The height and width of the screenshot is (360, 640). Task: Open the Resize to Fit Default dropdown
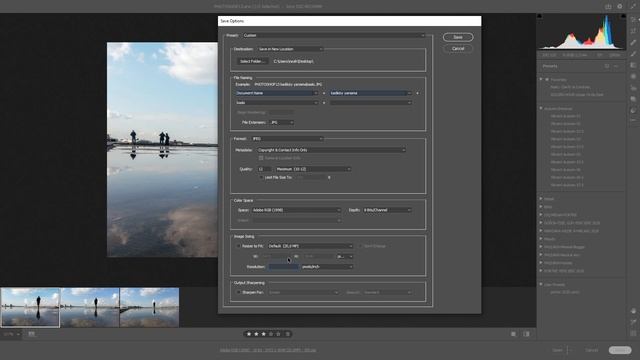tap(310, 246)
